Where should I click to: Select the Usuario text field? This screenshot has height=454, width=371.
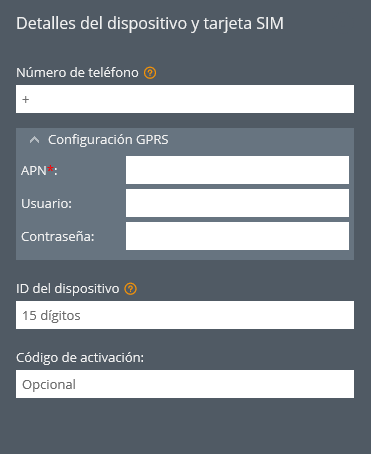point(237,203)
